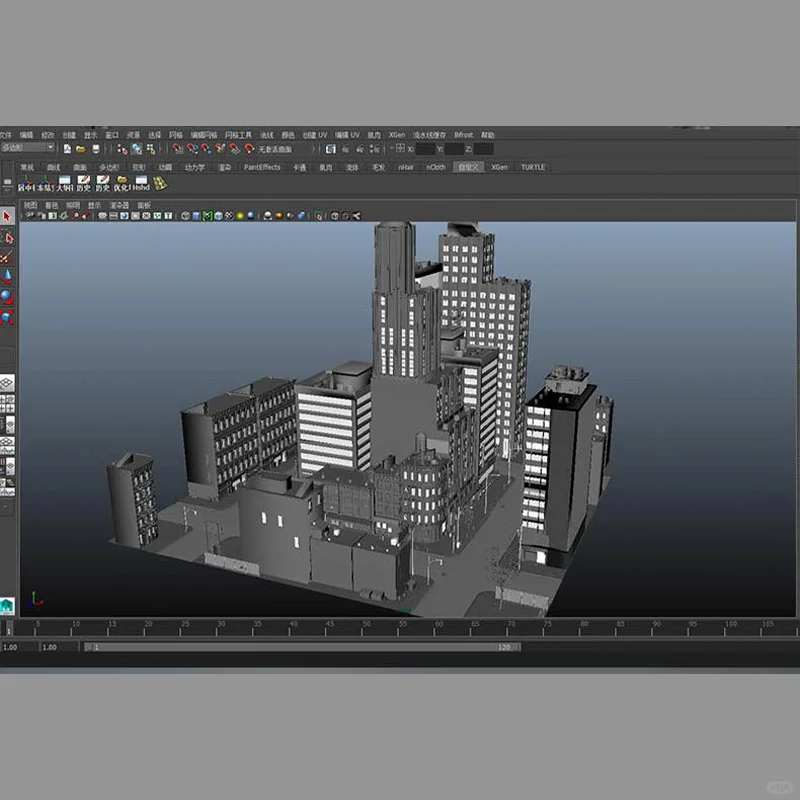Select the arrow Select tool in toolbox

pyautogui.click(x=7, y=217)
